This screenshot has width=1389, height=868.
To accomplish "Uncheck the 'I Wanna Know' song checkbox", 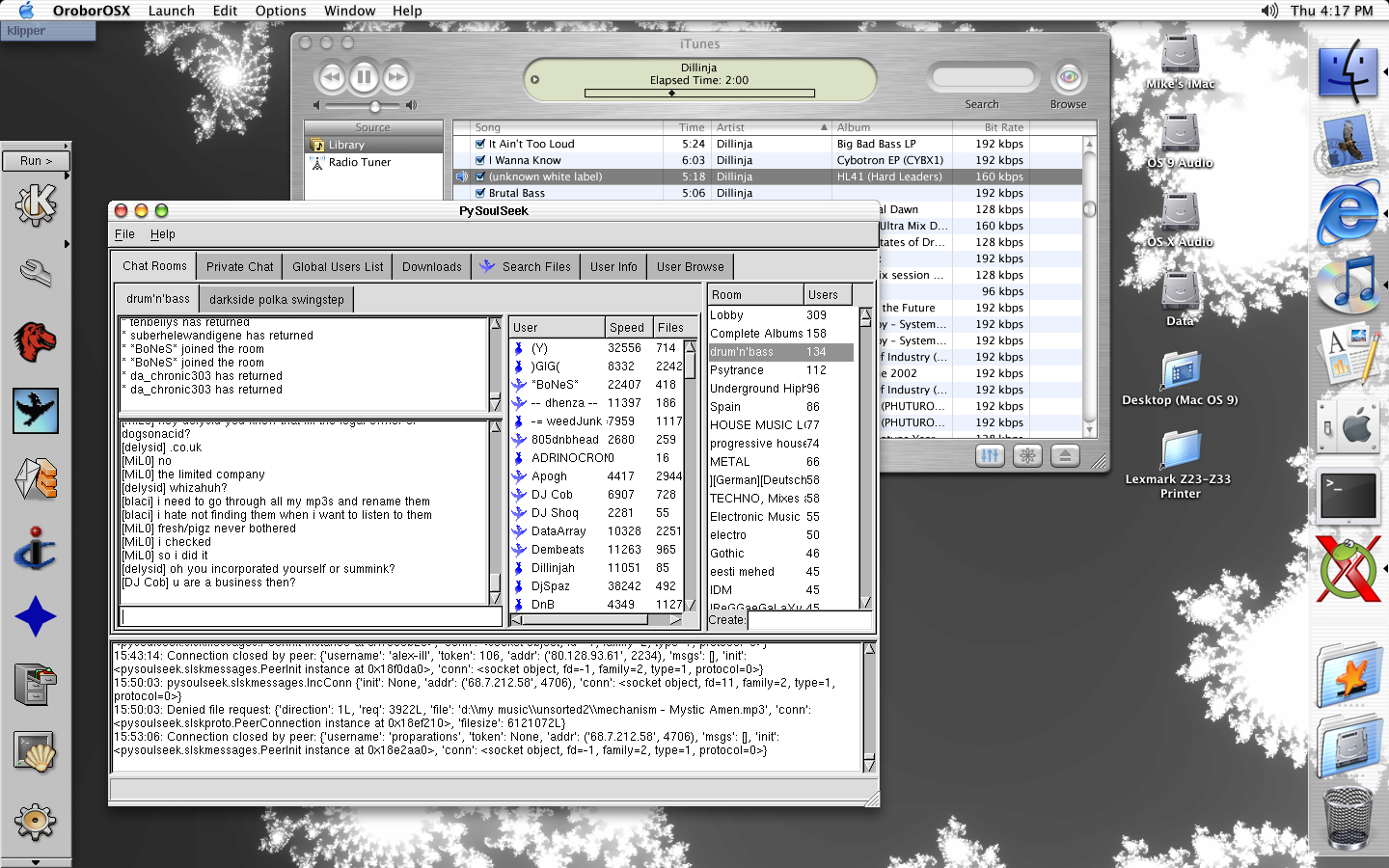I will (x=480, y=160).
